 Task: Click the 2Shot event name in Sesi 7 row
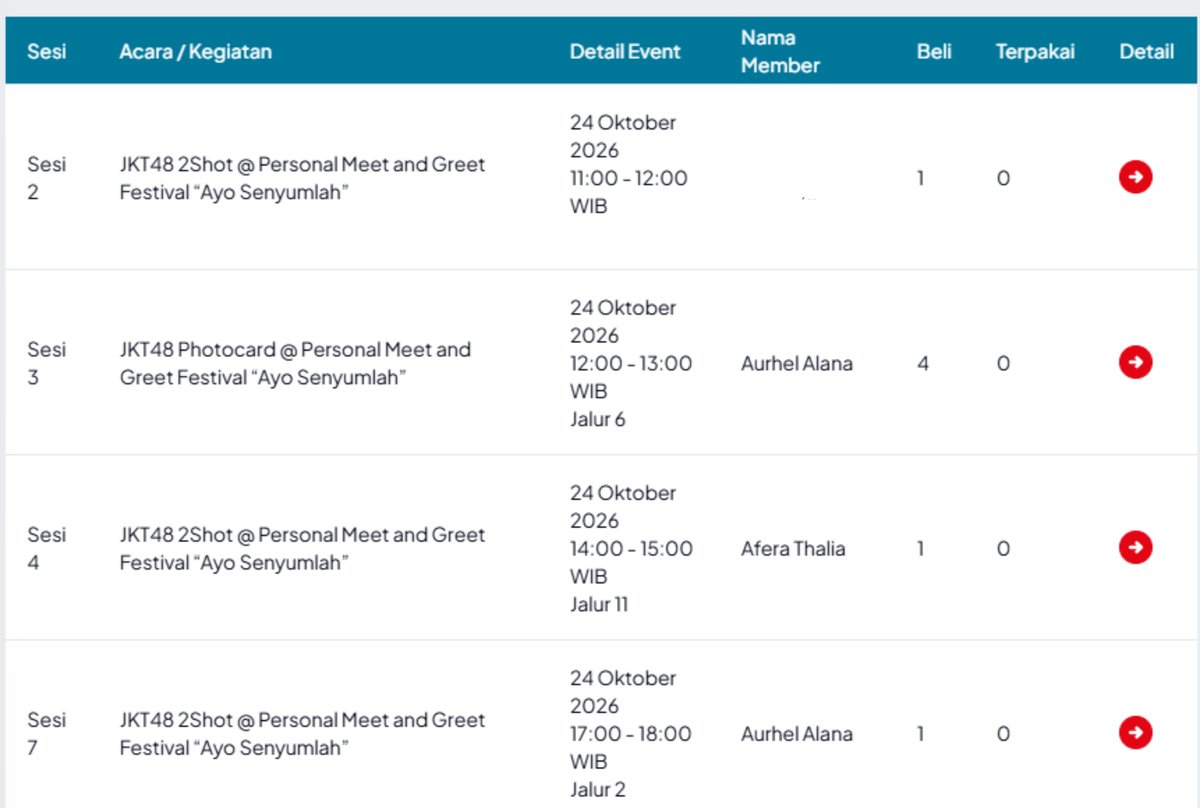tap(302, 733)
